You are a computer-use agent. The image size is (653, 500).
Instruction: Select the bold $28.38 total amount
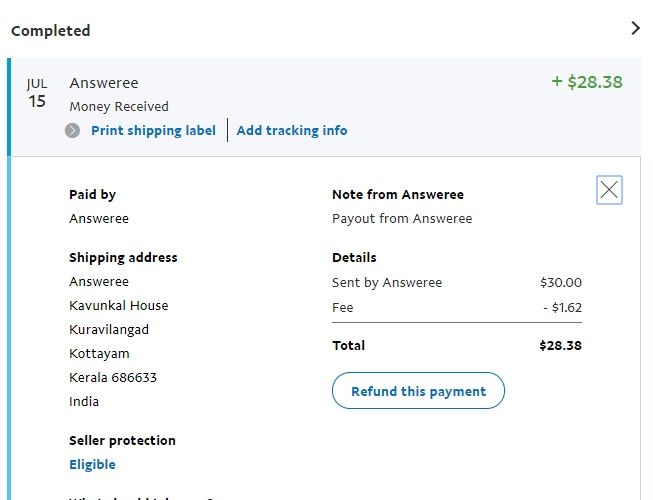(560, 346)
